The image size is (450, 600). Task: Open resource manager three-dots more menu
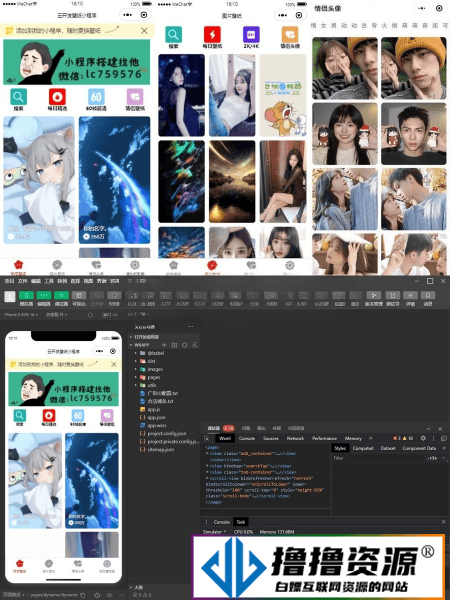(191, 326)
